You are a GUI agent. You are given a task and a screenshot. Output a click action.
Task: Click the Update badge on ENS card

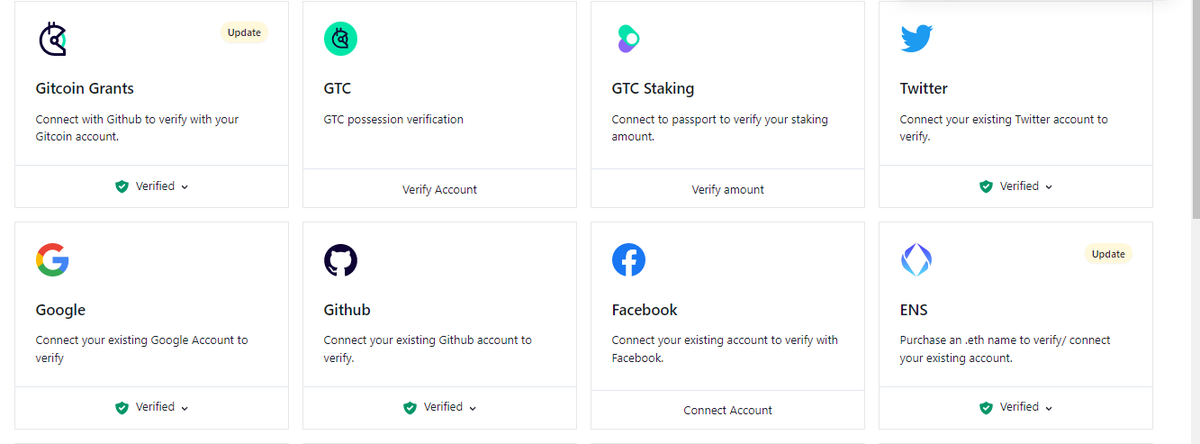pyautogui.click(x=1108, y=254)
